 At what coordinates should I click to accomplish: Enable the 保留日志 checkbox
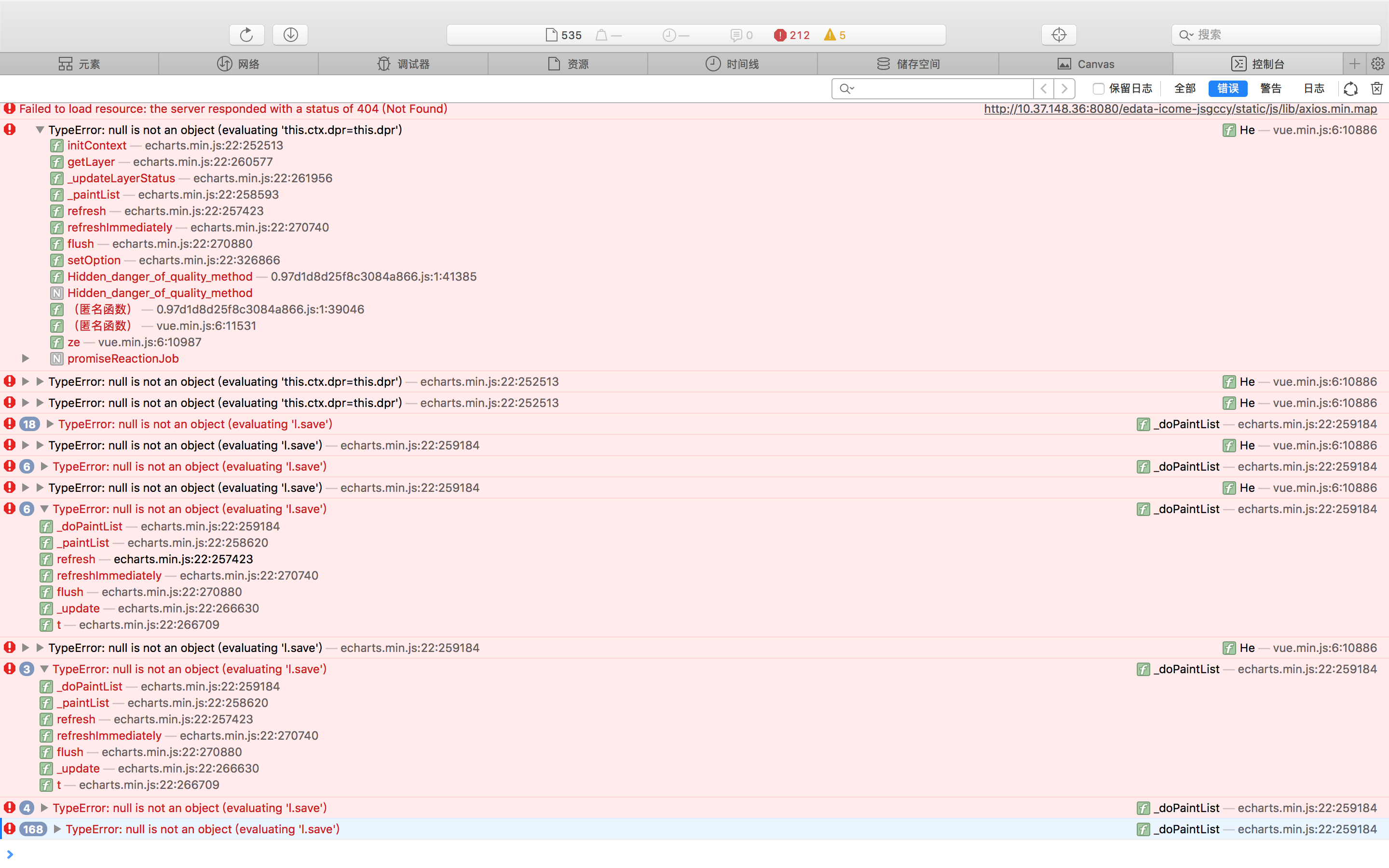pyautogui.click(x=1098, y=88)
